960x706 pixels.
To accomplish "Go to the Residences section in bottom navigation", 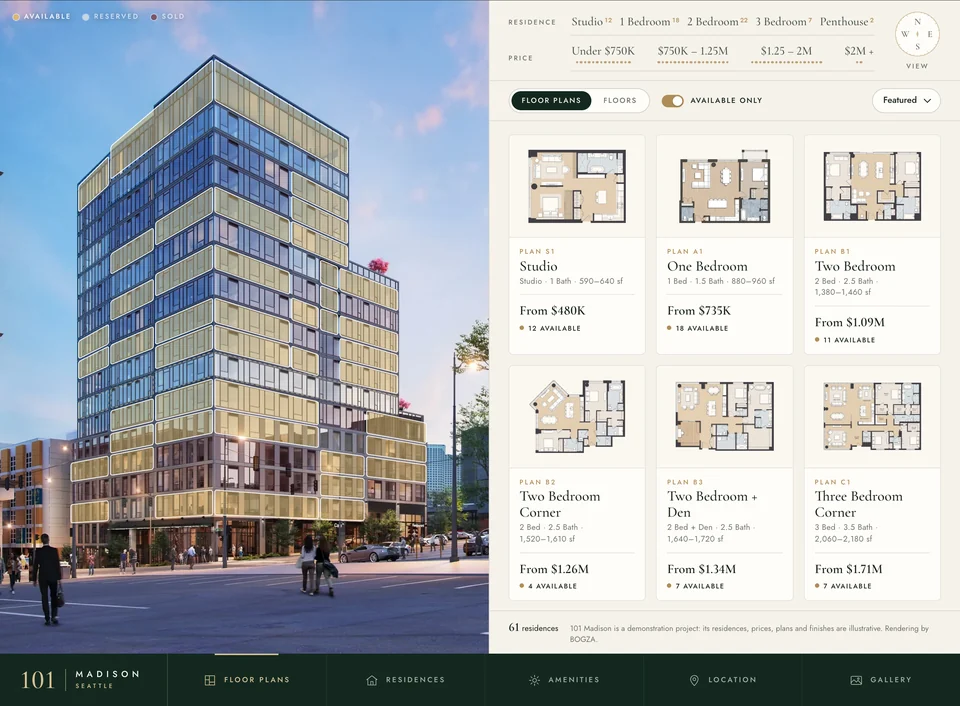I will tap(405, 680).
